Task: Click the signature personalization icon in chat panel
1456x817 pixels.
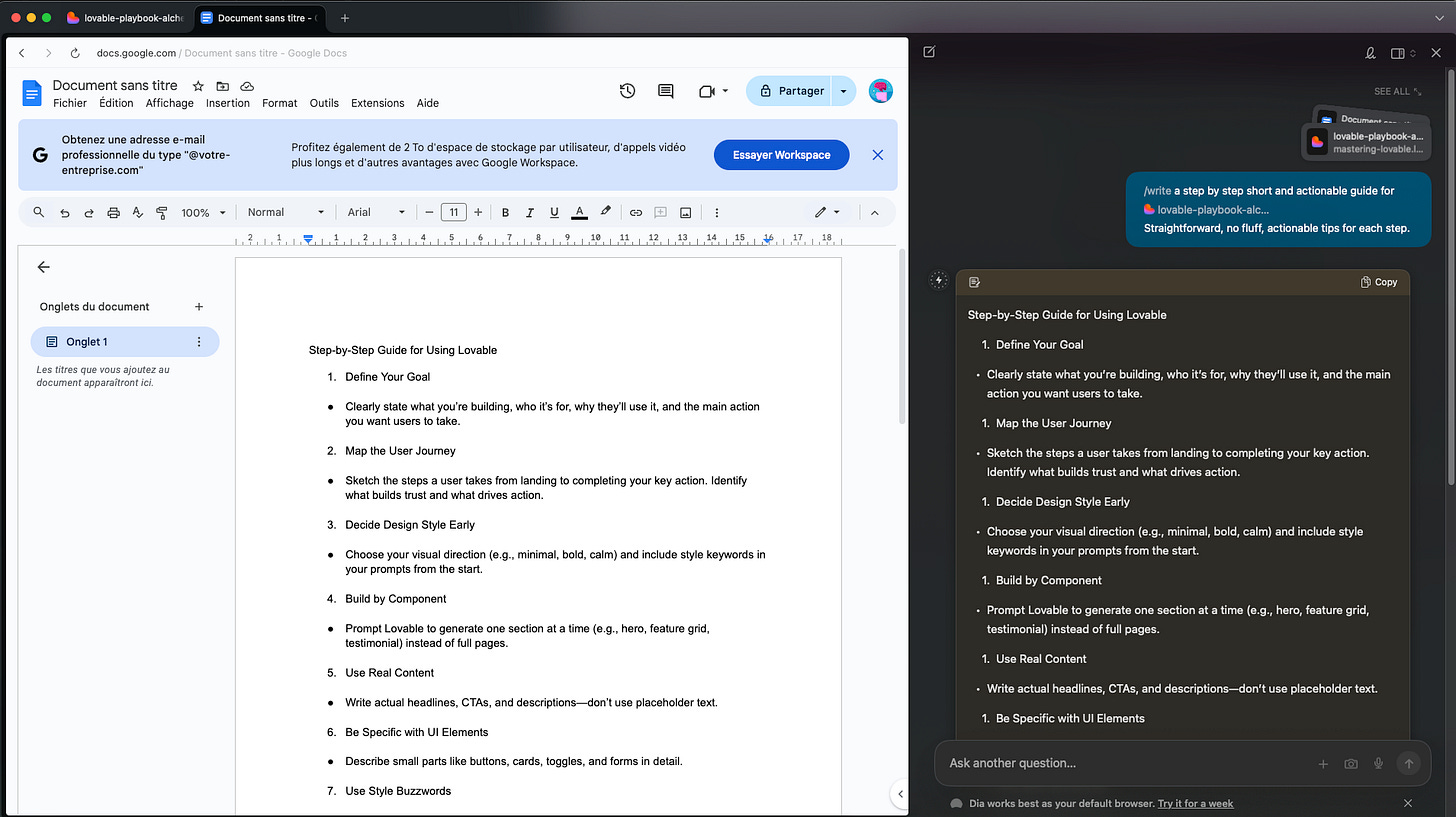Action: 1371,53
